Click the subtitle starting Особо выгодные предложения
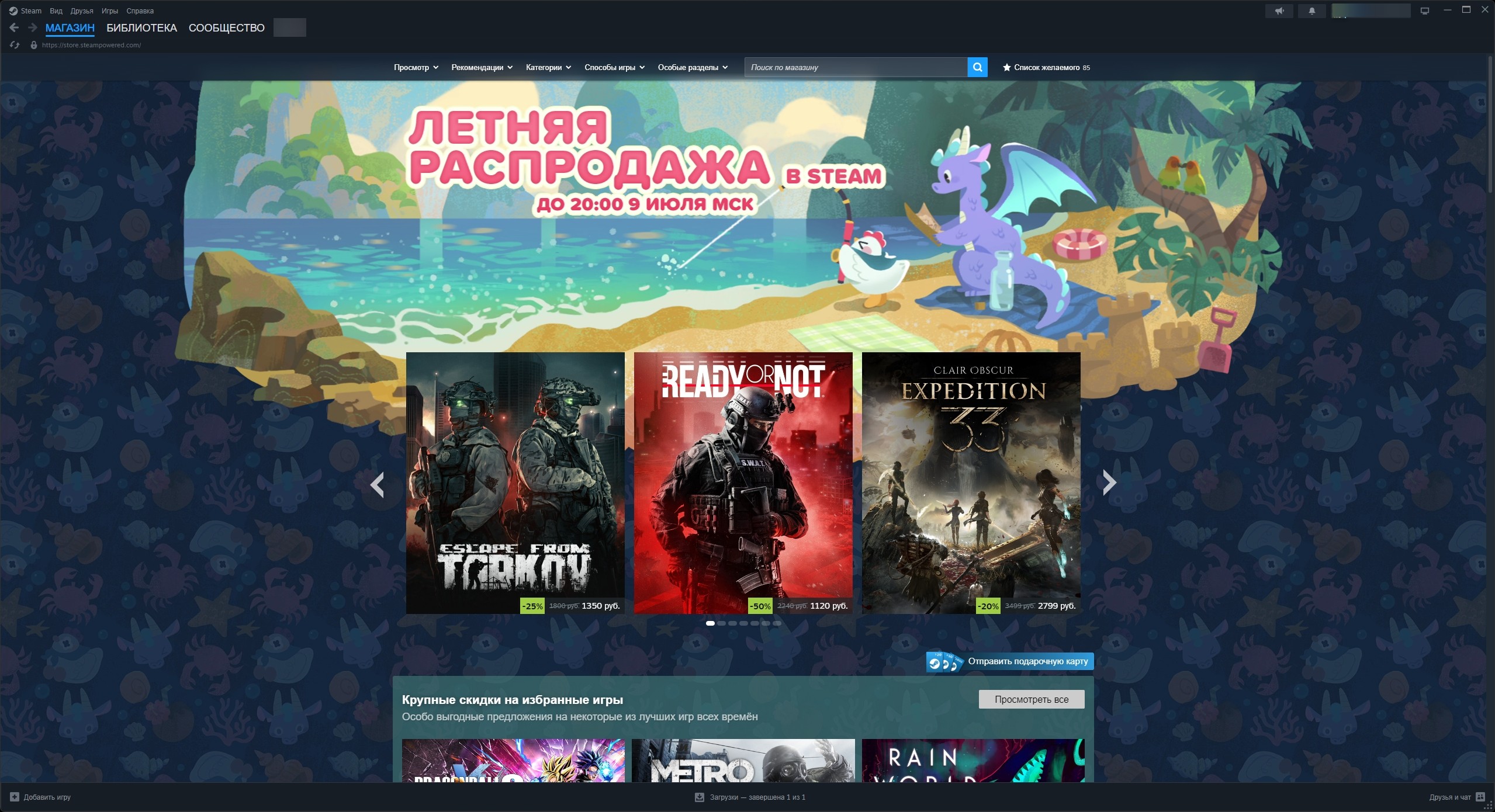 click(580, 717)
